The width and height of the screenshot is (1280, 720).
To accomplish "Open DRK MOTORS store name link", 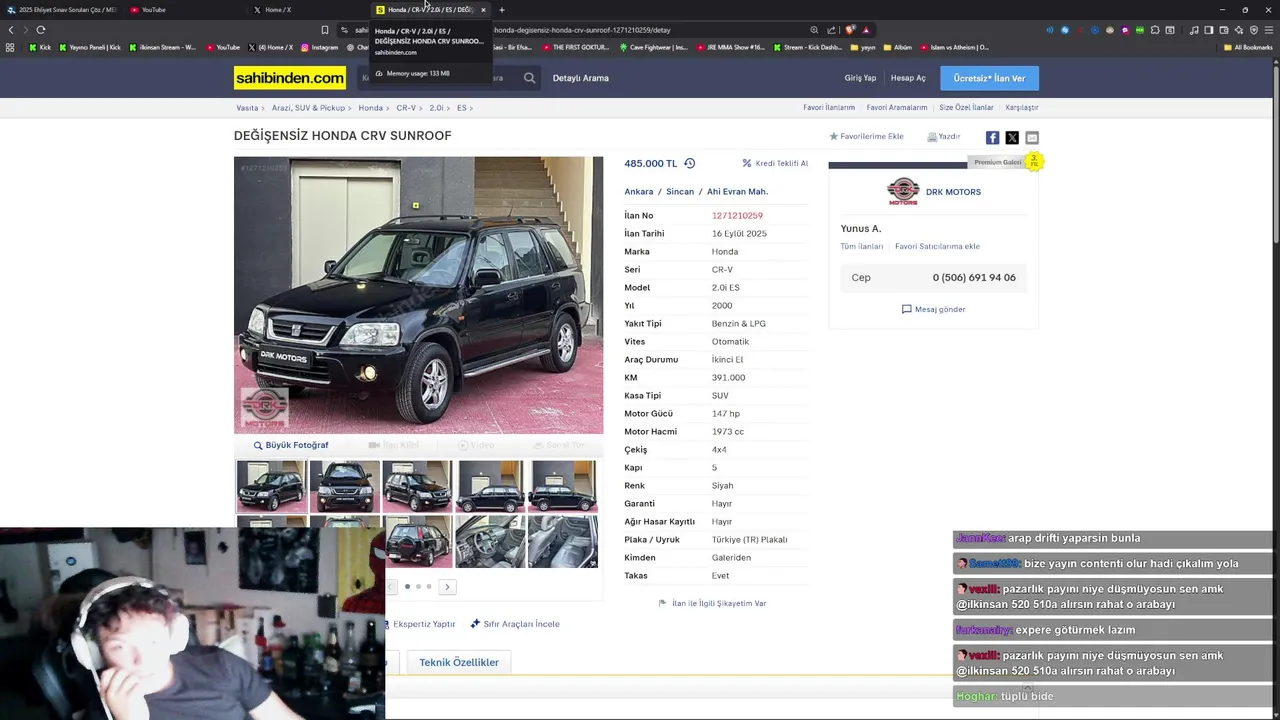I will 953,192.
